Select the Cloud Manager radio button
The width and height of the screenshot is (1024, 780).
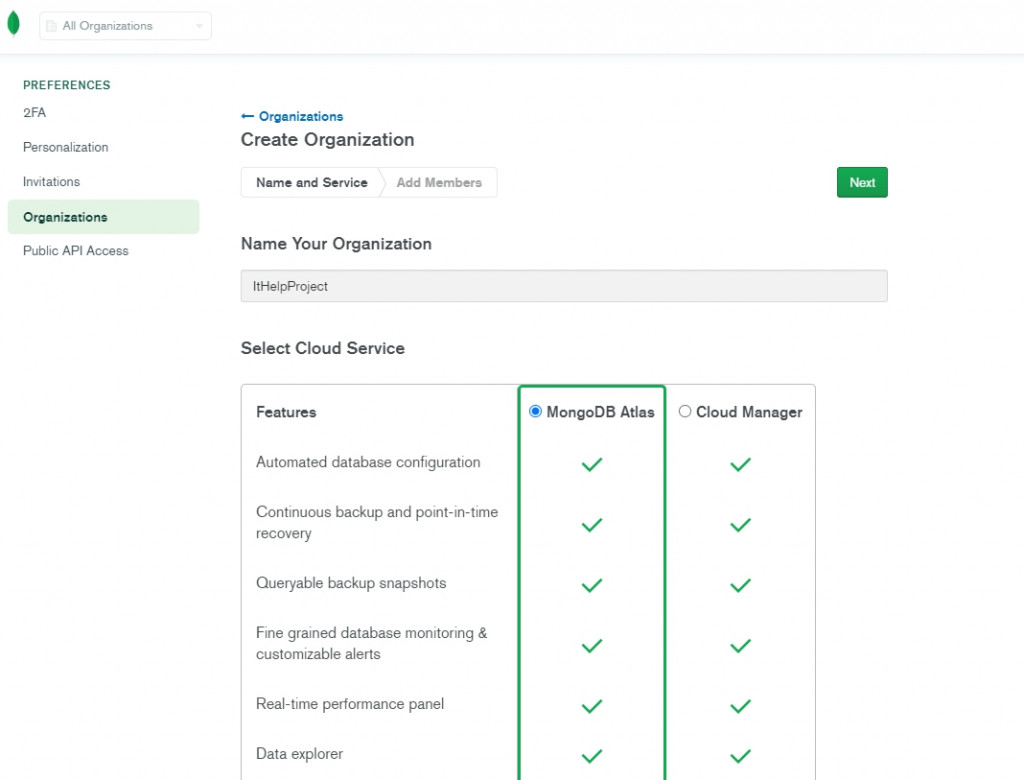point(685,411)
